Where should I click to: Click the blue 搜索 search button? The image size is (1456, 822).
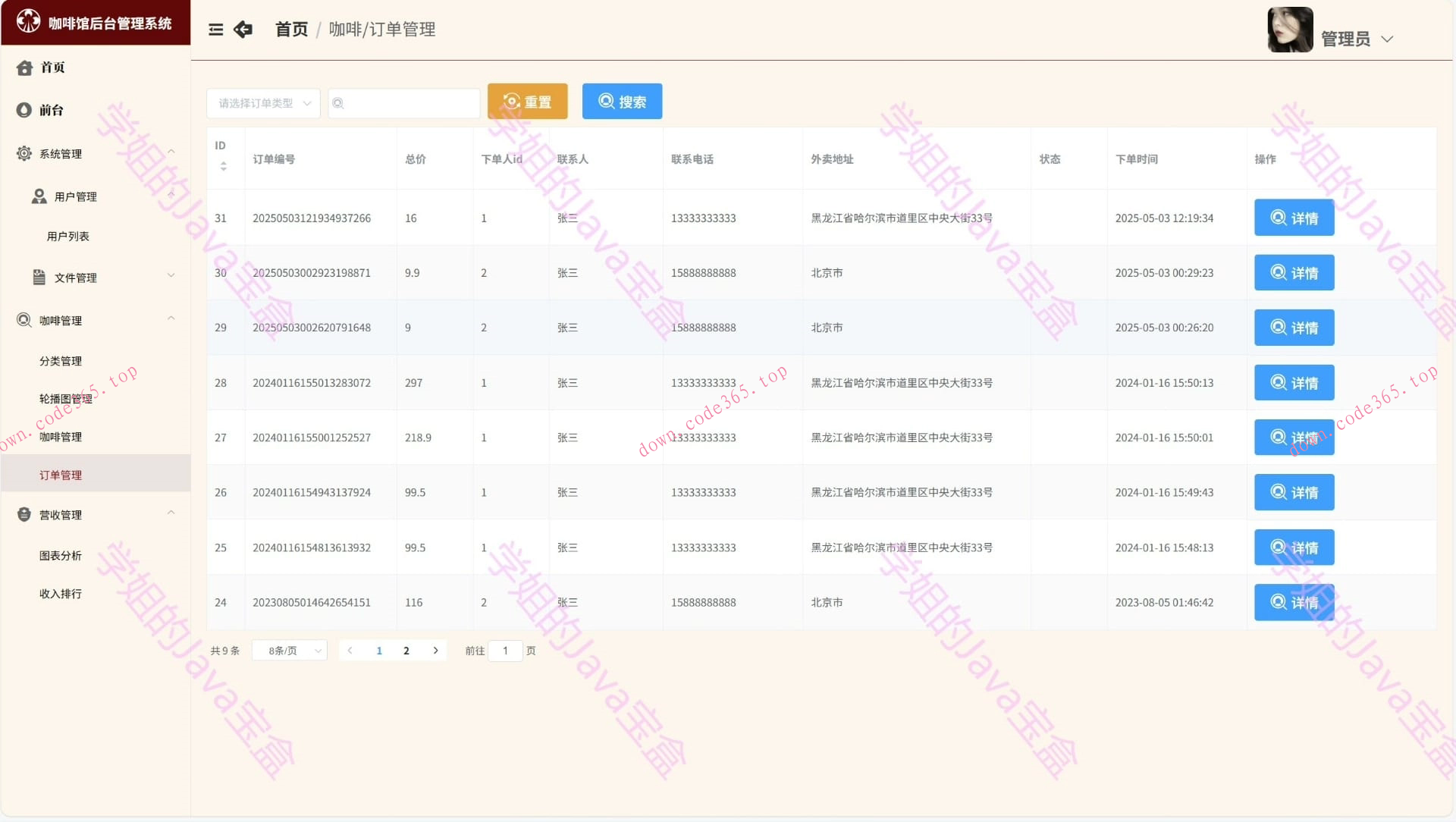(x=622, y=102)
